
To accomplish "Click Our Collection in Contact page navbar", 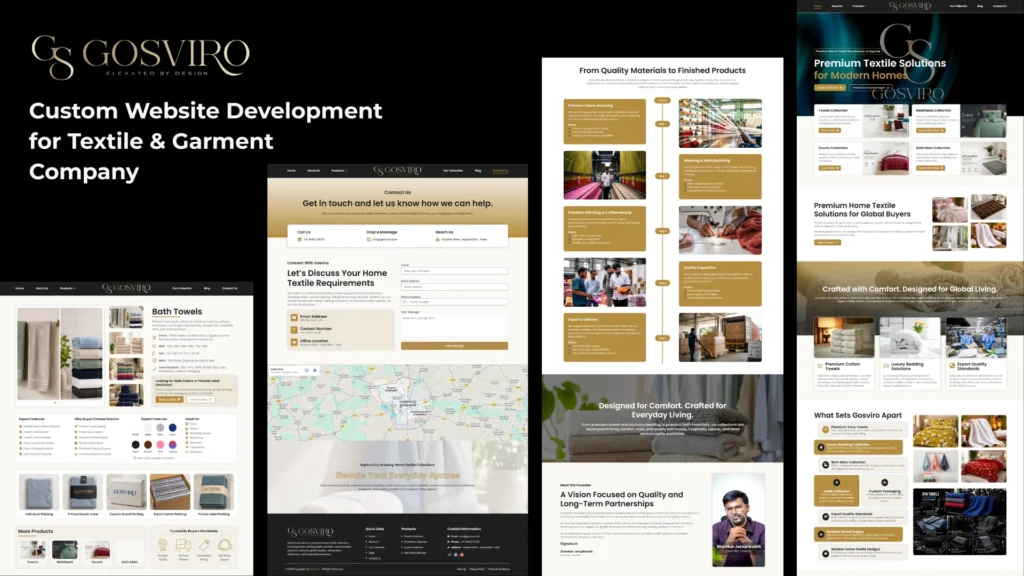I will [x=453, y=170].
